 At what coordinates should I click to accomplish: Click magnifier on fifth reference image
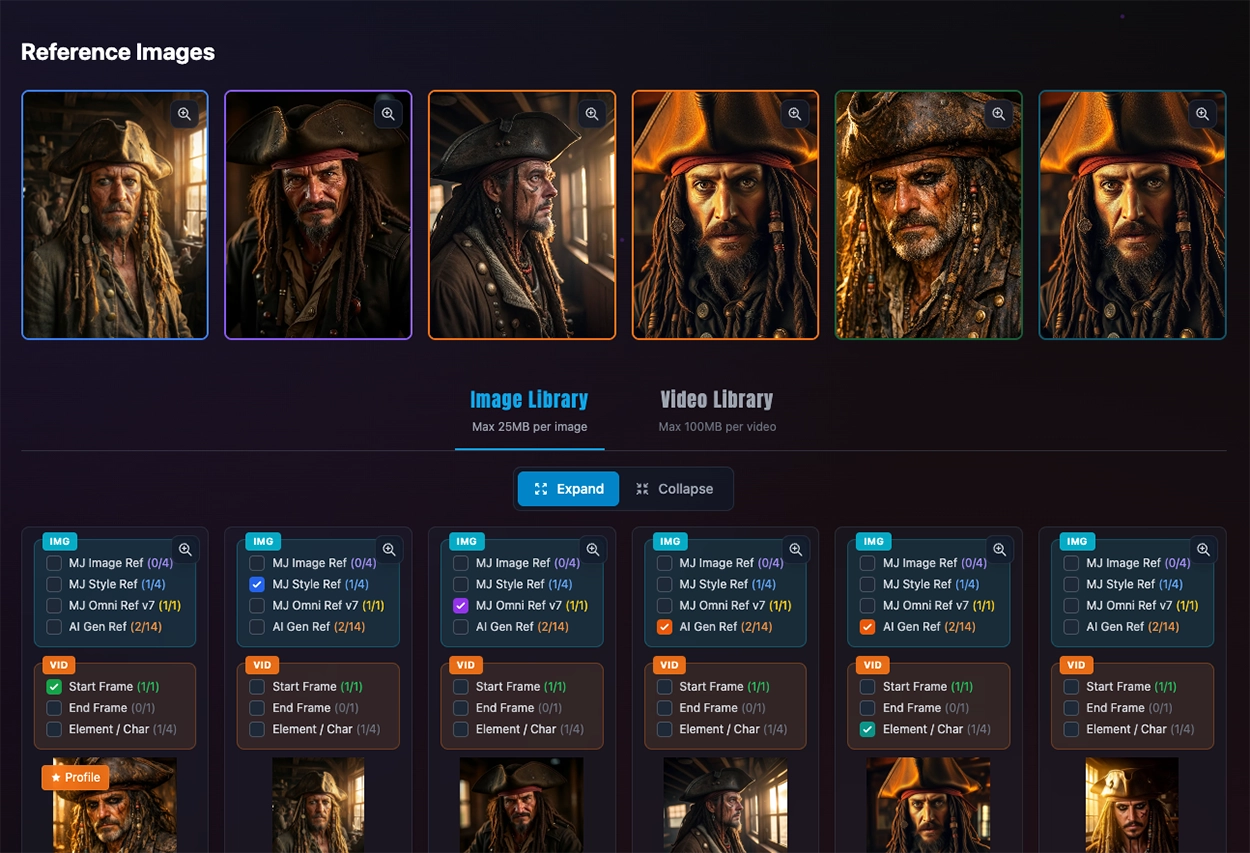(x=999, y=114)
